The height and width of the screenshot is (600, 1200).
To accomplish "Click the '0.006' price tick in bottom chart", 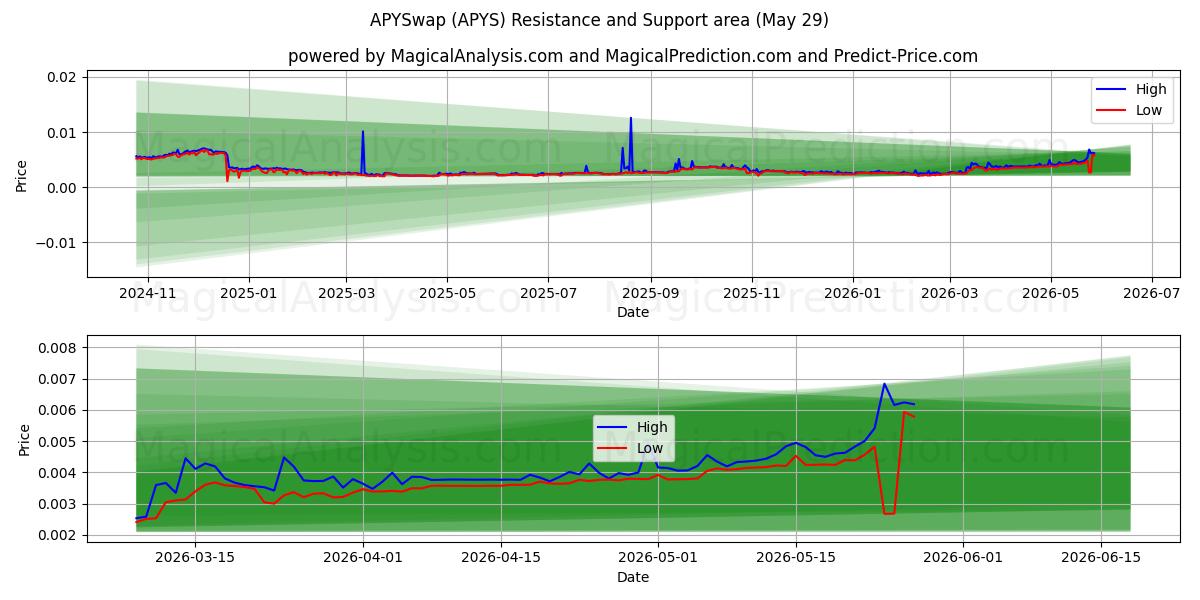I will click(59, 410).
